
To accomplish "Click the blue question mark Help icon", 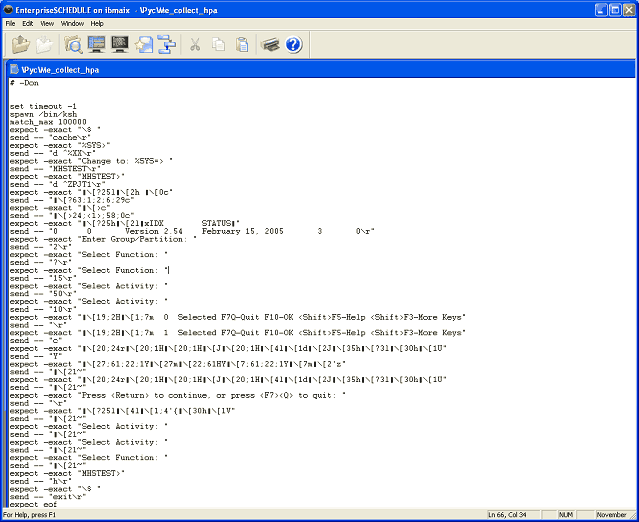I will 293,44.
